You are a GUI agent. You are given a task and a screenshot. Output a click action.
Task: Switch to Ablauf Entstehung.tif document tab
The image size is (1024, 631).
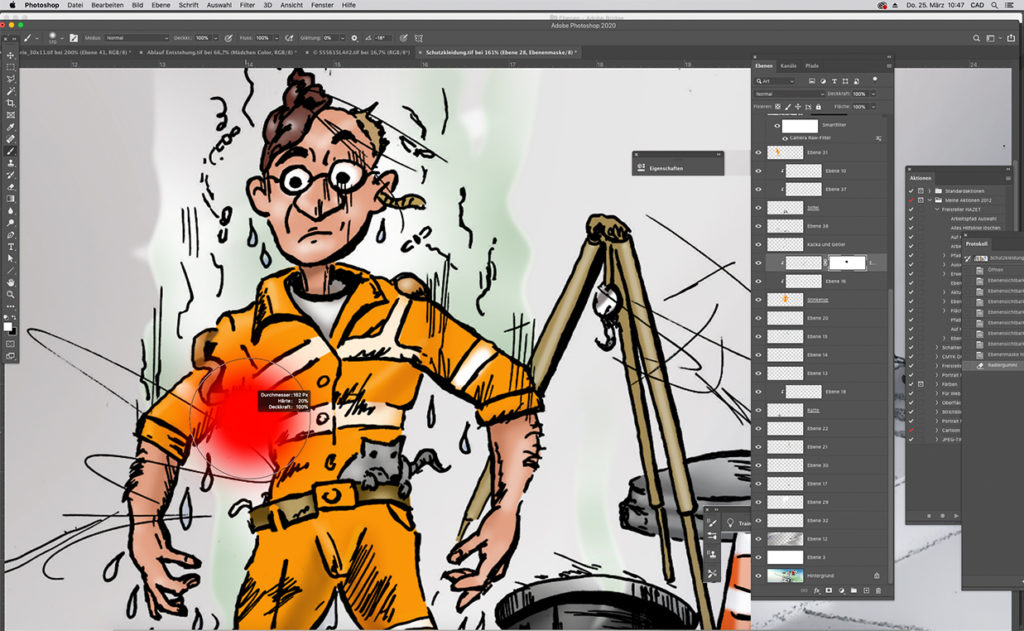221,52
